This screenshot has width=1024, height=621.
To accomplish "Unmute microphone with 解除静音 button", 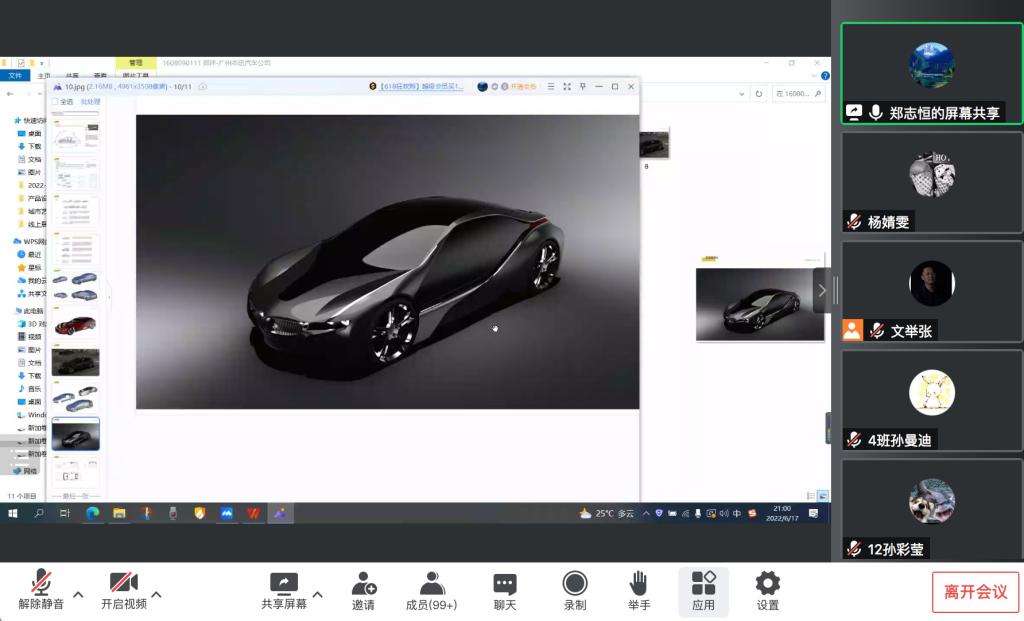I will point(40,590).
